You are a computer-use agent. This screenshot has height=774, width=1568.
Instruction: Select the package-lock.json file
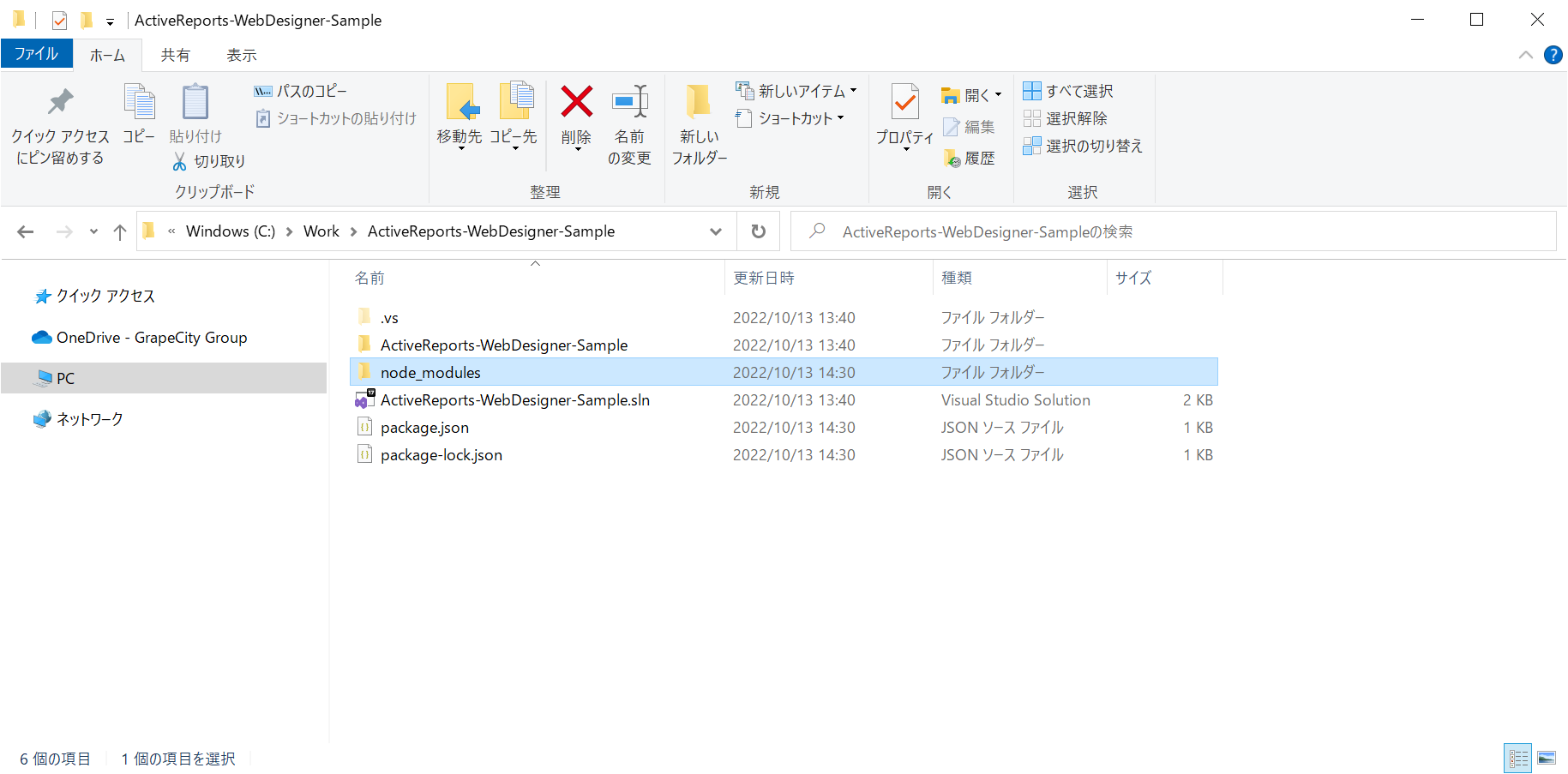[784, 455]
